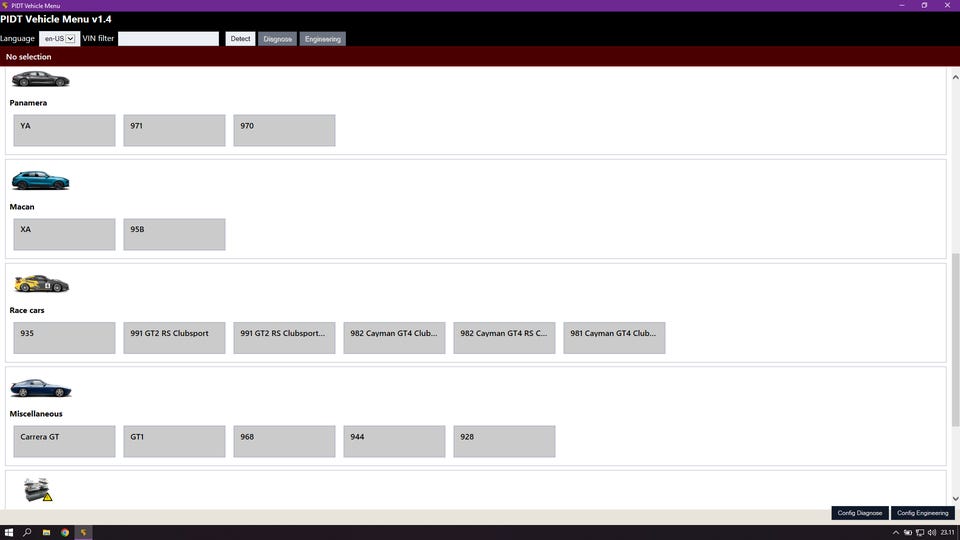This screenshot has width=960, height=540.
Task: Click the volume speaker tray icon
Action: (932, 533)
